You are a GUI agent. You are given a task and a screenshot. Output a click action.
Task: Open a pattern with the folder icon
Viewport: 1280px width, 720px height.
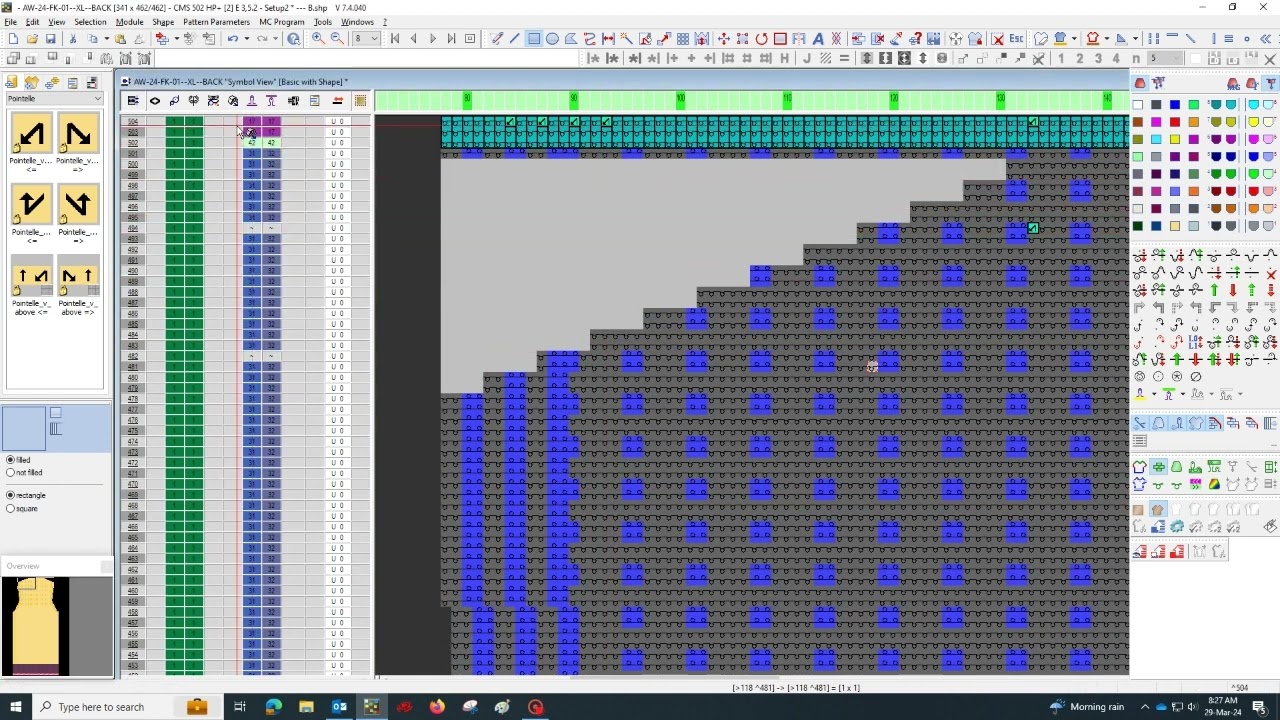point(32,39)
